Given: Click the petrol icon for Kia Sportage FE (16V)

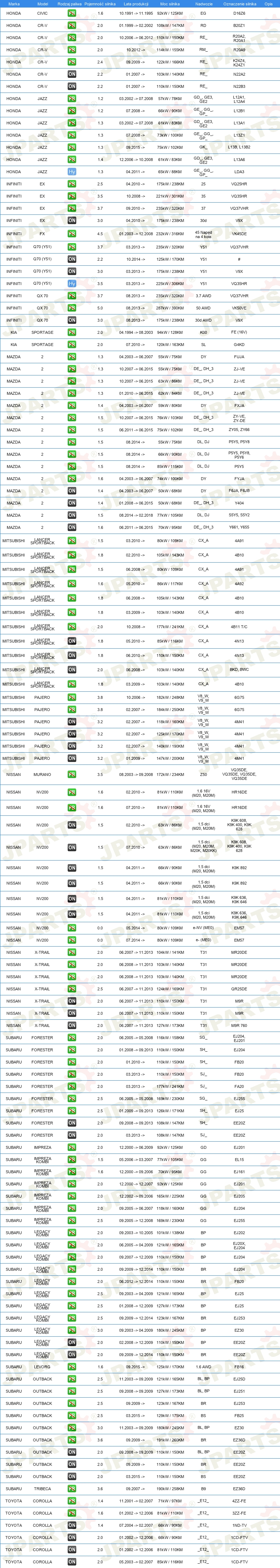Looking at the screenshot, I should point(72,332).
